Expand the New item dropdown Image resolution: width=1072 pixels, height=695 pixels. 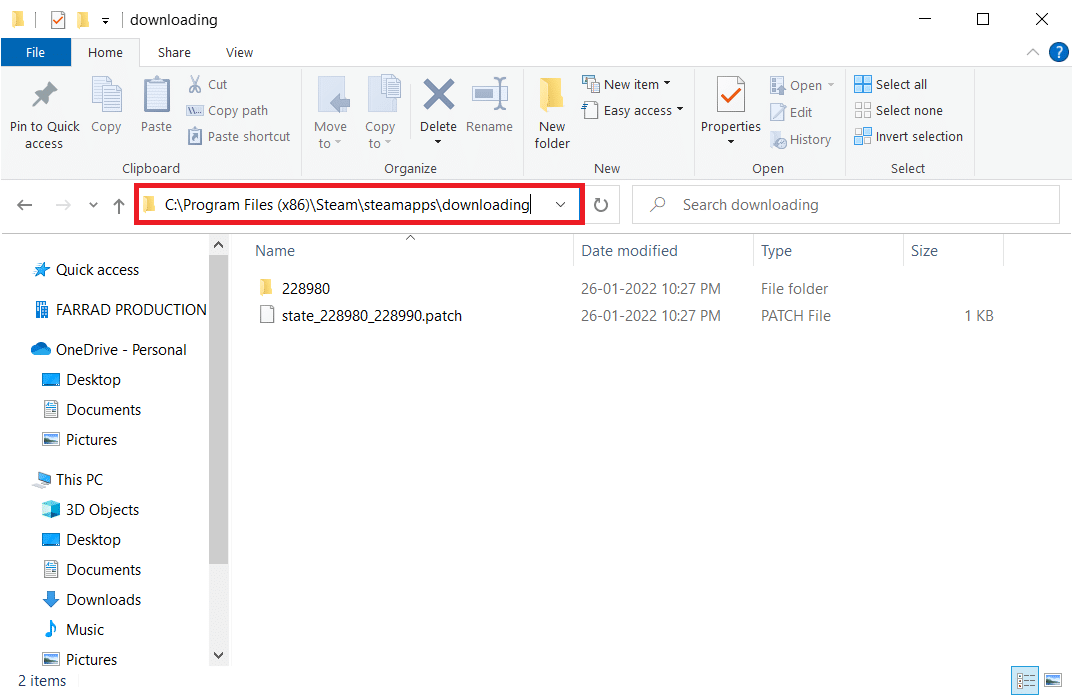point(667,83)
